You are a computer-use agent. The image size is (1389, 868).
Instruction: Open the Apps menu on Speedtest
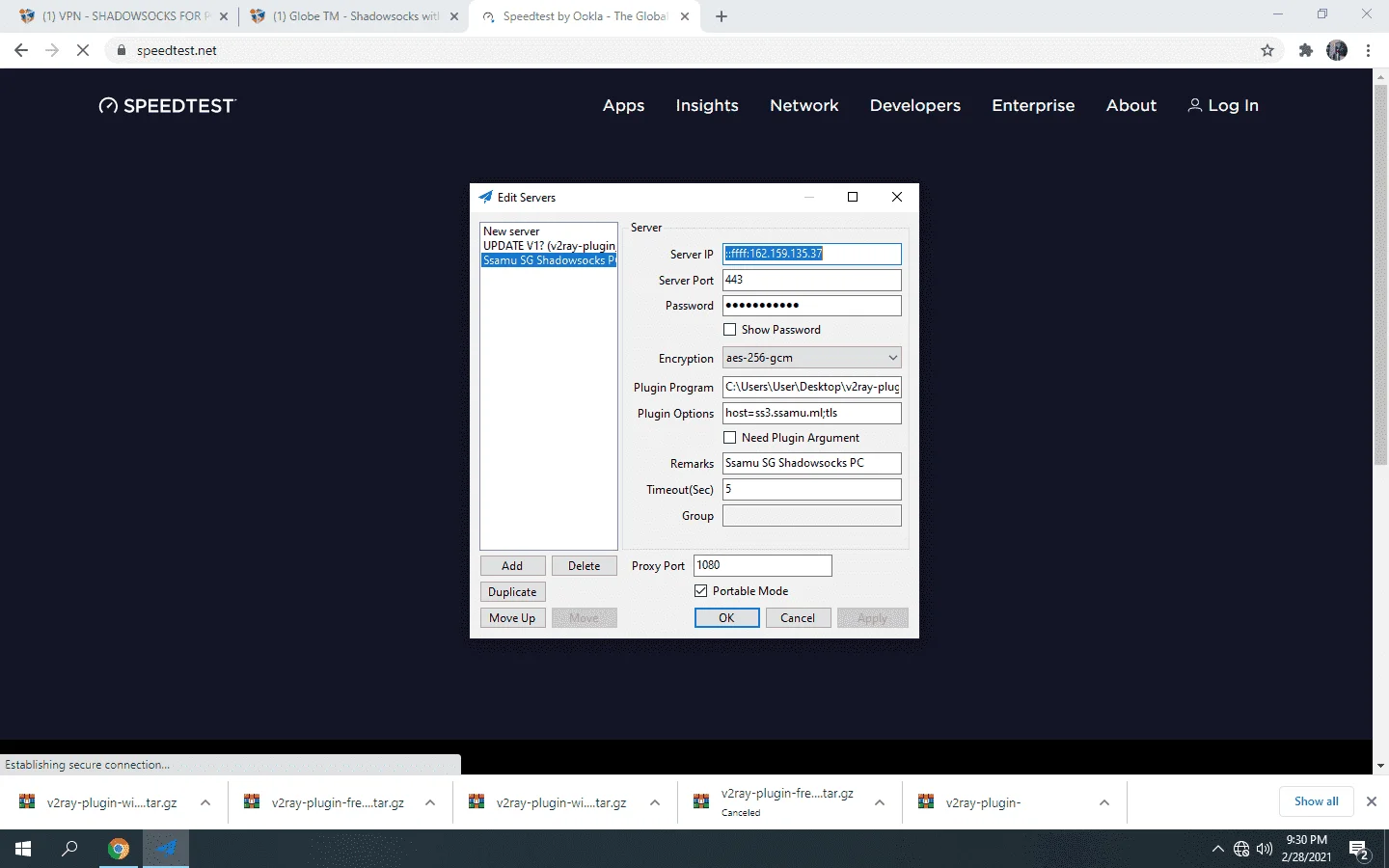point(623,105)
